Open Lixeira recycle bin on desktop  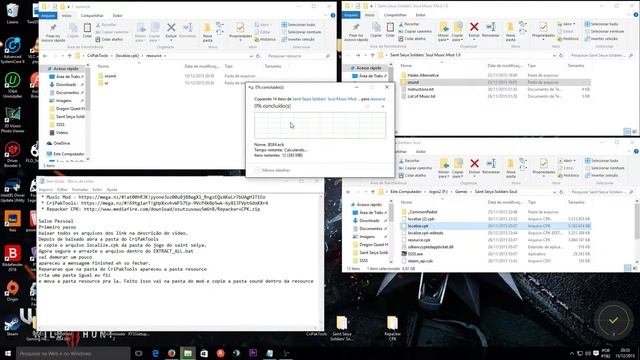(x=12, y=13)
